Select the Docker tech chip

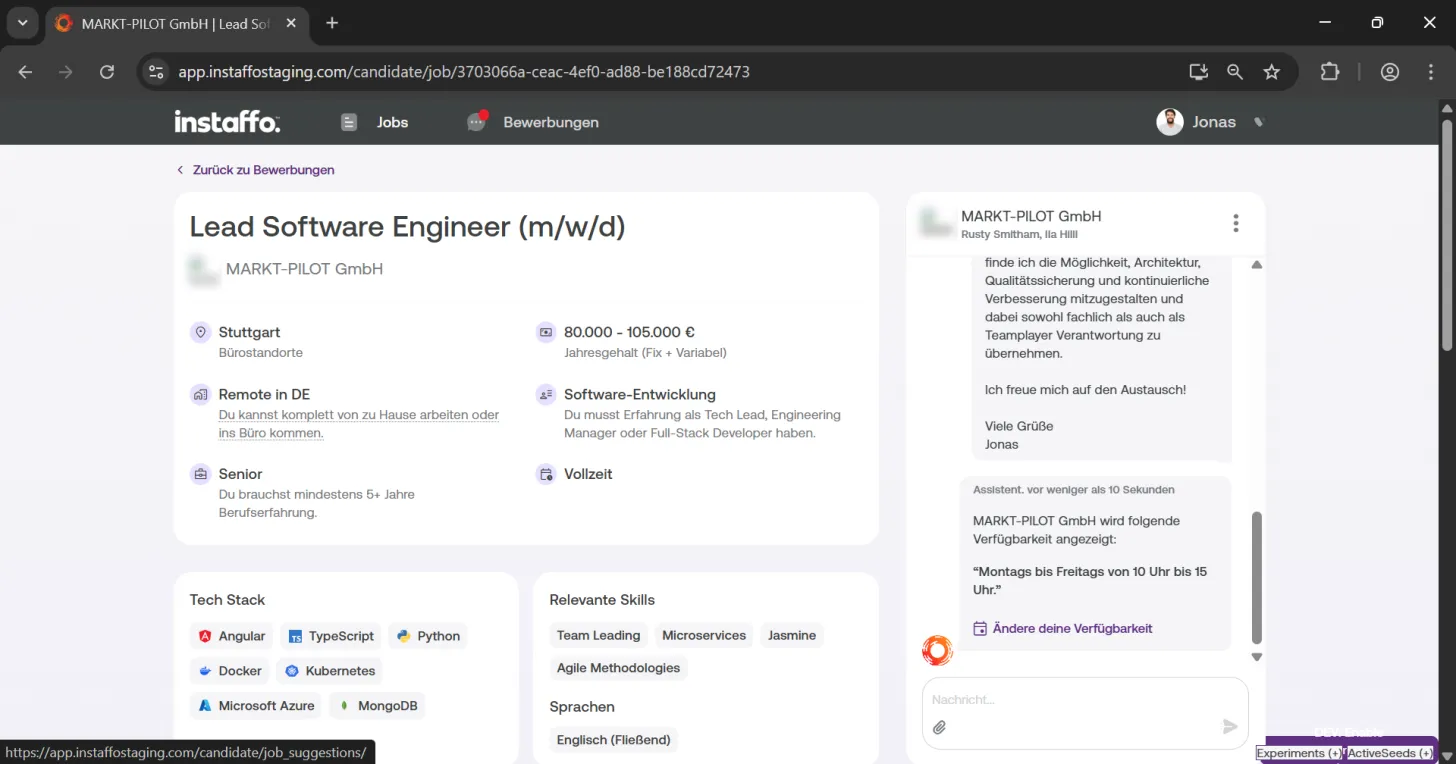pos(229,671)
